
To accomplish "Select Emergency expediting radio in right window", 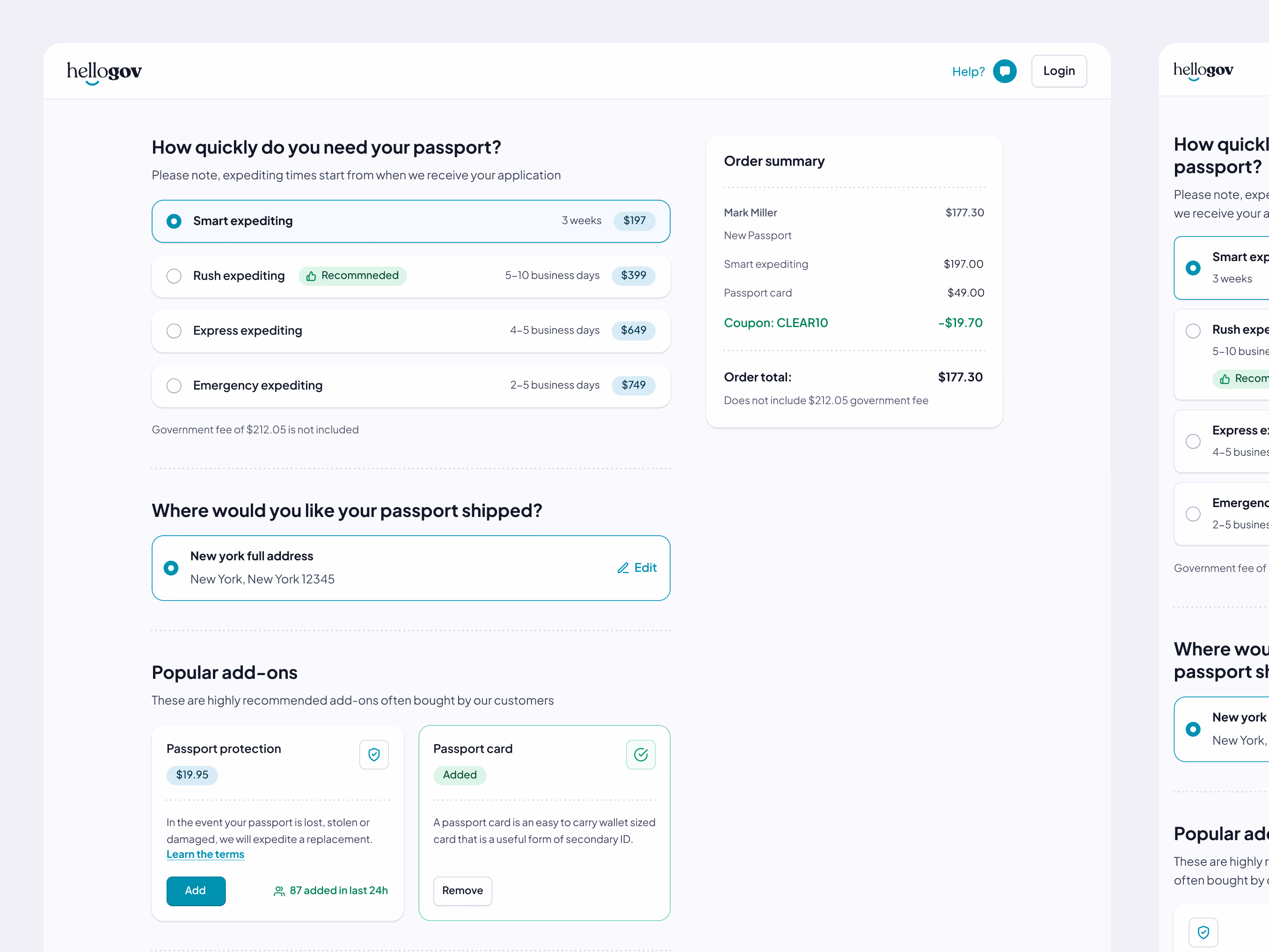I will [x=1193, y=514].
